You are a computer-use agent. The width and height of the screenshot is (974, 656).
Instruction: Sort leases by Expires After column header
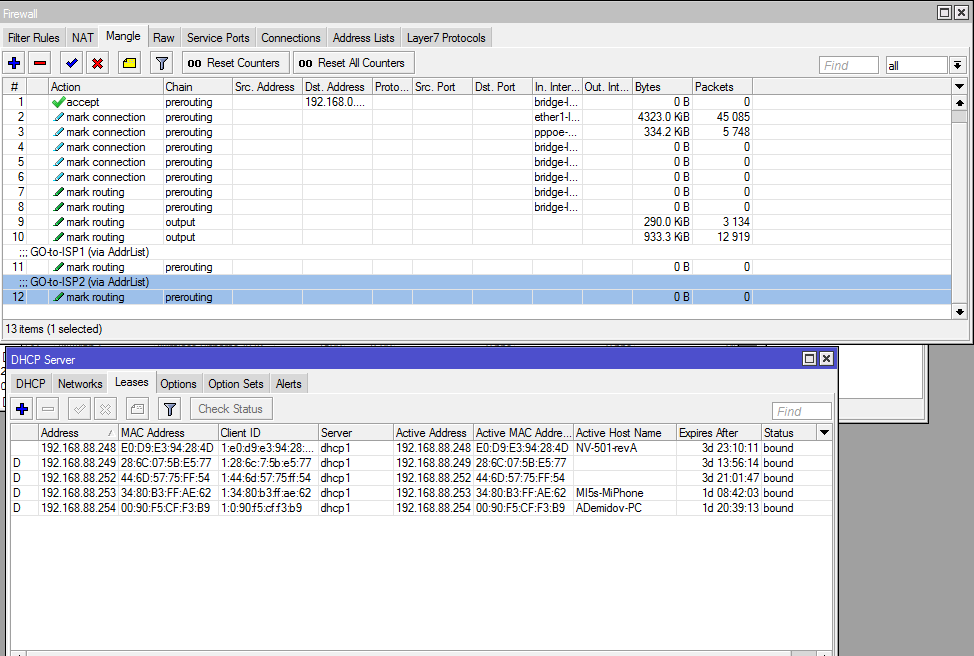pos(719,432)
